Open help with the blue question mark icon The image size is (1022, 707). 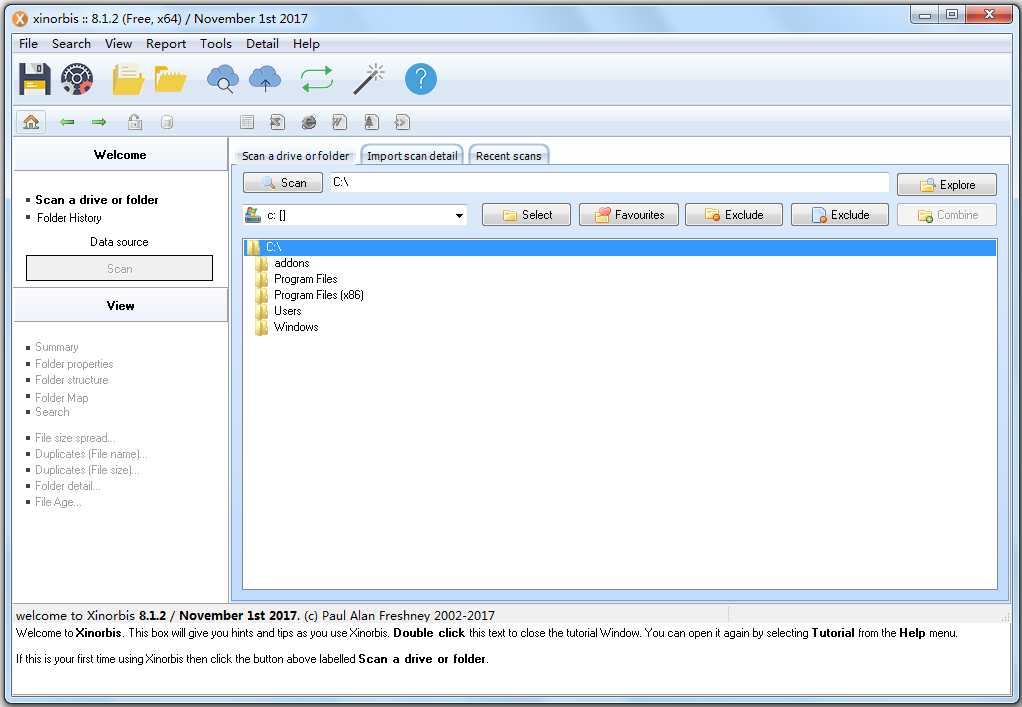pyautogui.click(x=421, y=79)
